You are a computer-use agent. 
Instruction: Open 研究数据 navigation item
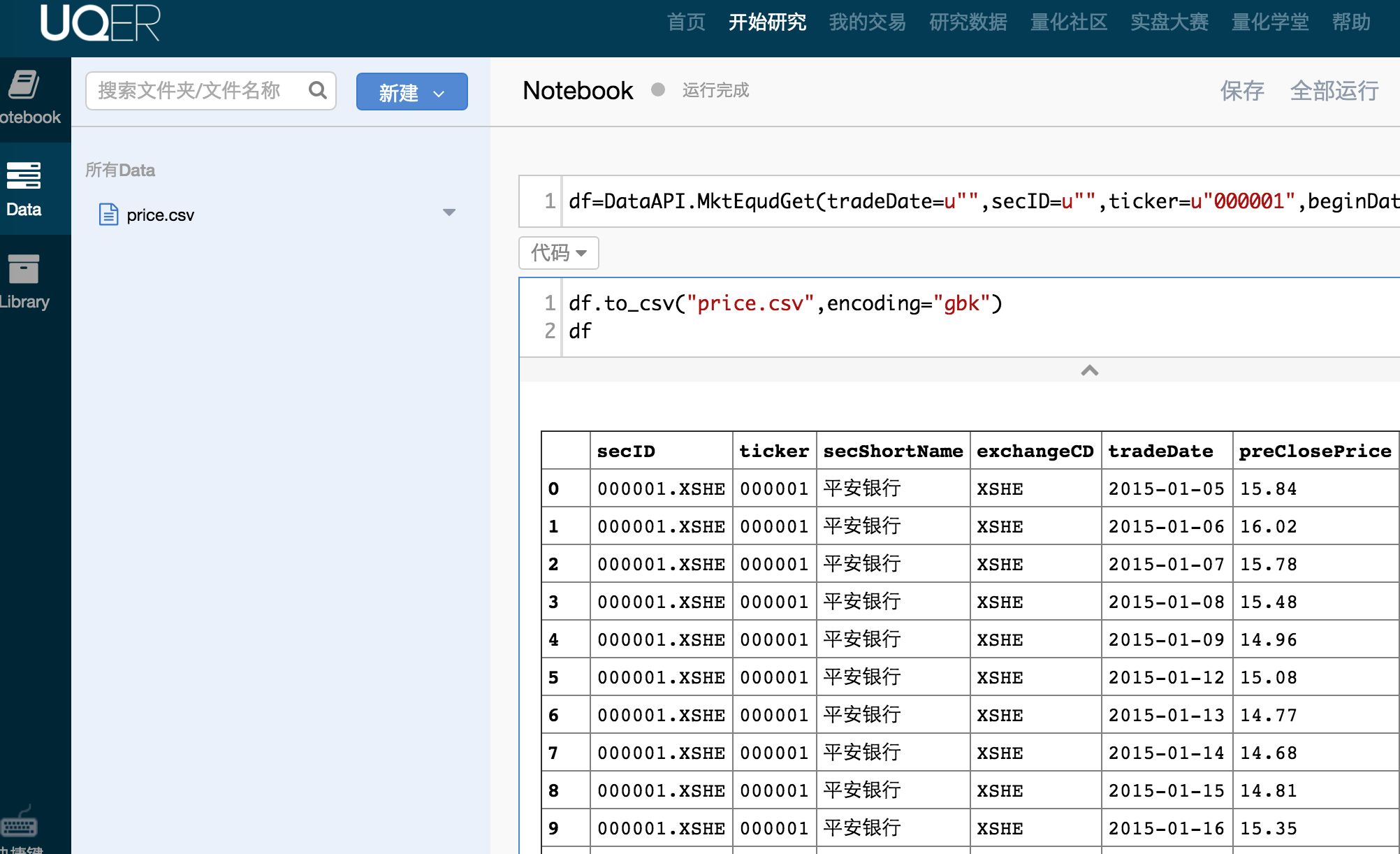(968, 22)
